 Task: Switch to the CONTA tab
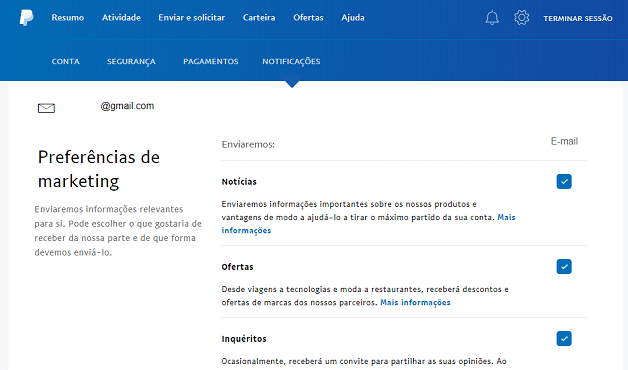point(66,61)
